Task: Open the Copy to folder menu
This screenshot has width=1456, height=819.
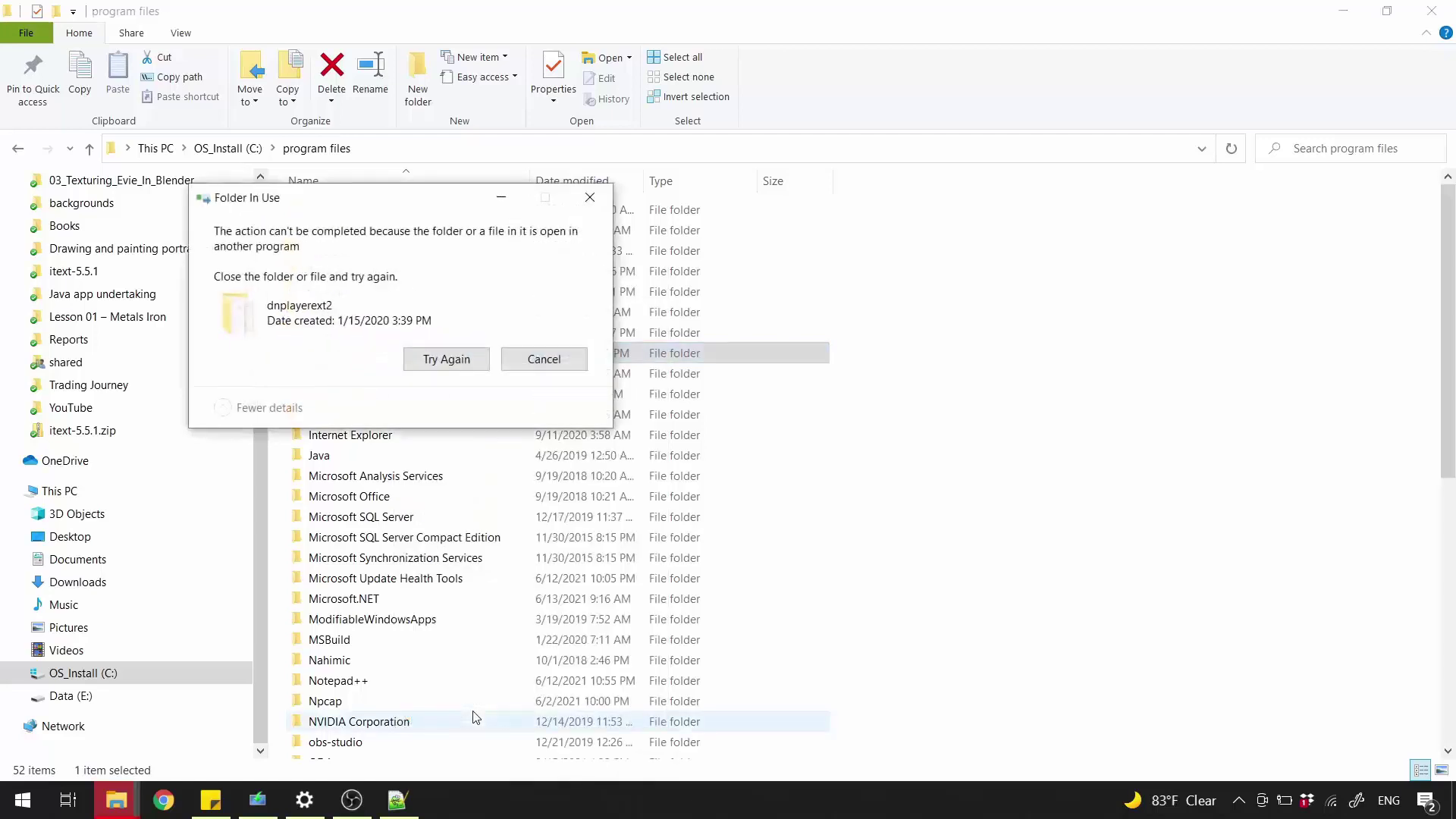Action: (287, 79)
